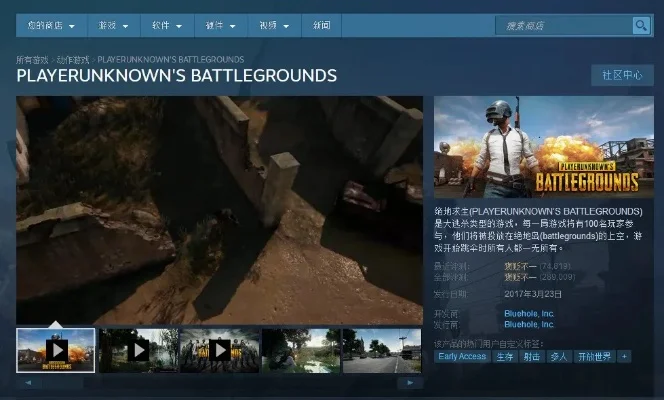Open the 您的商店 dropdown menu

point(51,26)
